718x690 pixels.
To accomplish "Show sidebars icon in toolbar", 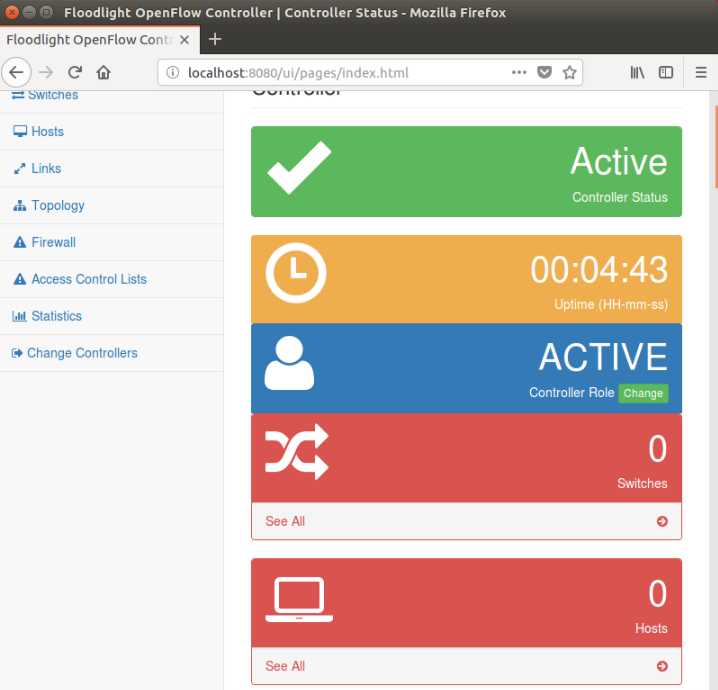I will [x=665, y=72].
